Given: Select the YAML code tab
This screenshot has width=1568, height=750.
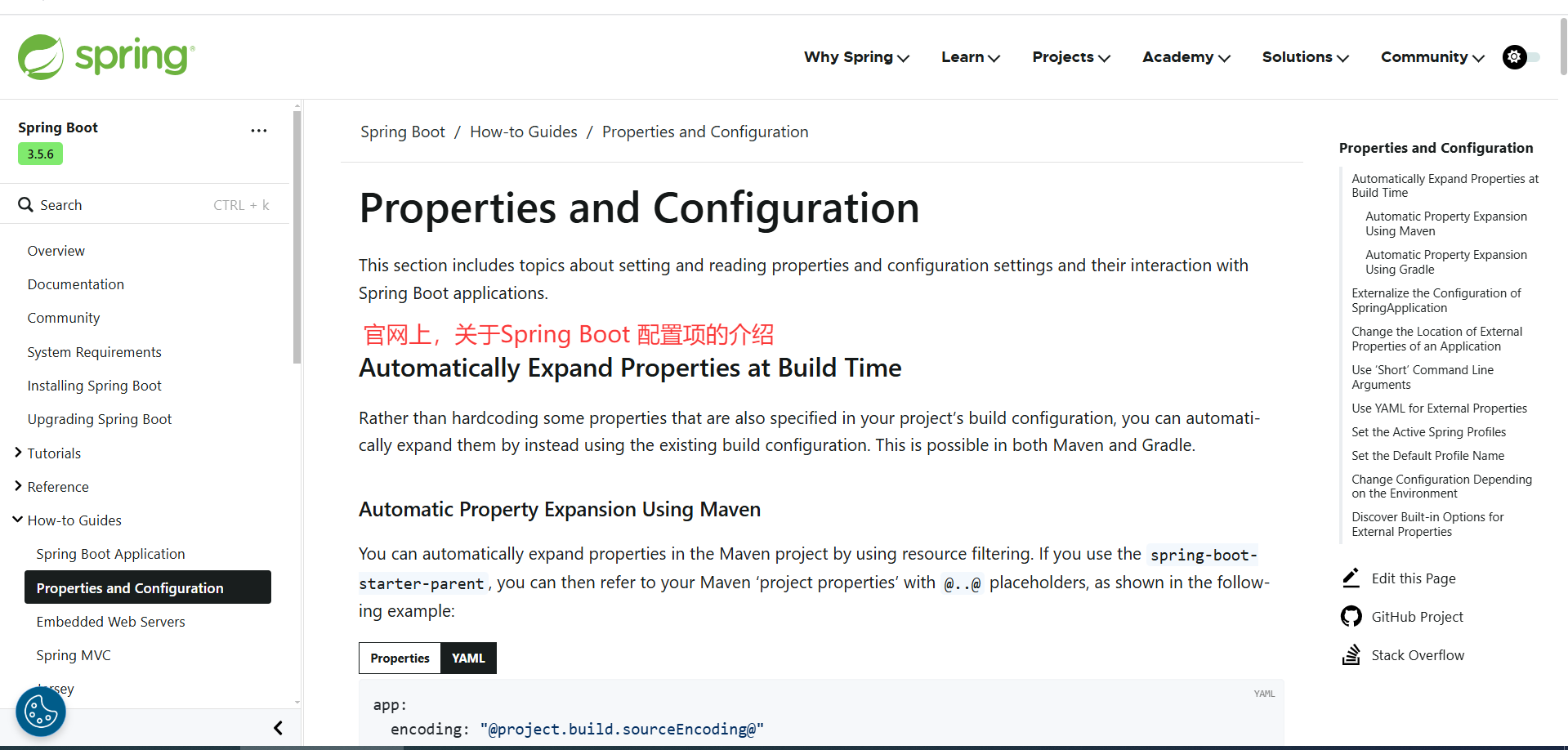Looking at the screenshot, I should point(468,658).
